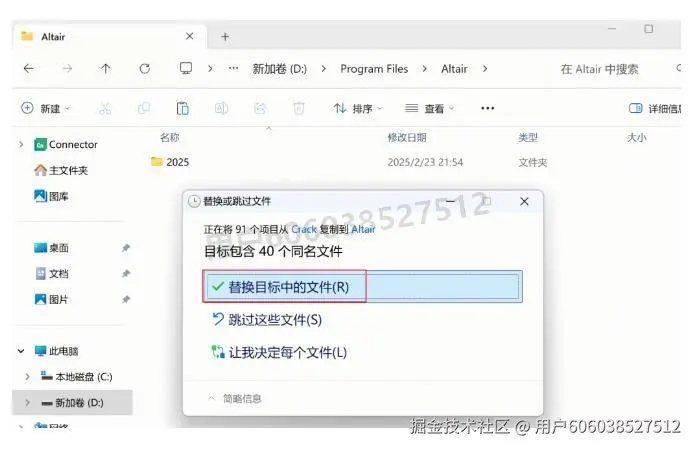This screenshot has width=694, height=449.
Task: Collapse the 此电脑 tree node
Action: tap(21, 351)
